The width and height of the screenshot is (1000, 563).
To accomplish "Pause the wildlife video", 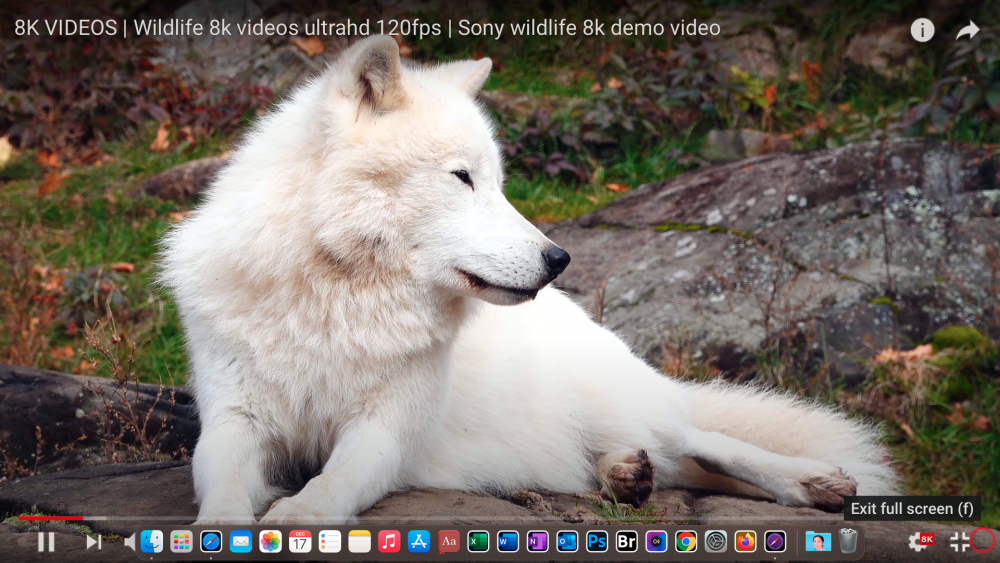I will (46, 542).
